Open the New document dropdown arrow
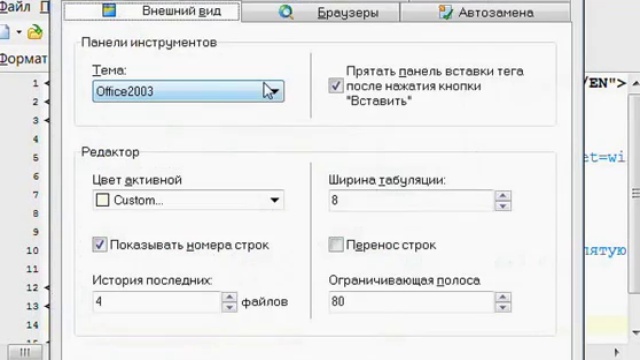Viewport: 640px width, 360px height. pyautogui.click(x=19, y=32)
